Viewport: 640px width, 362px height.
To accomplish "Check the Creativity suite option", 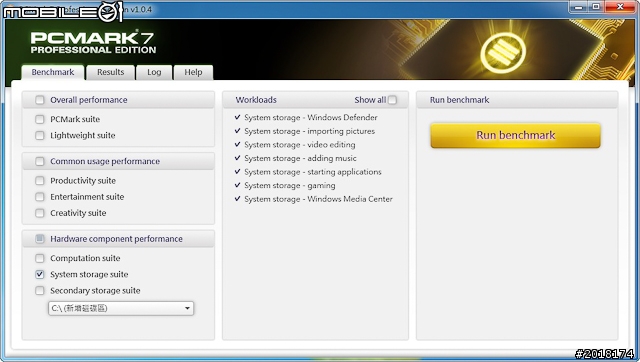I will coord(40,213).
